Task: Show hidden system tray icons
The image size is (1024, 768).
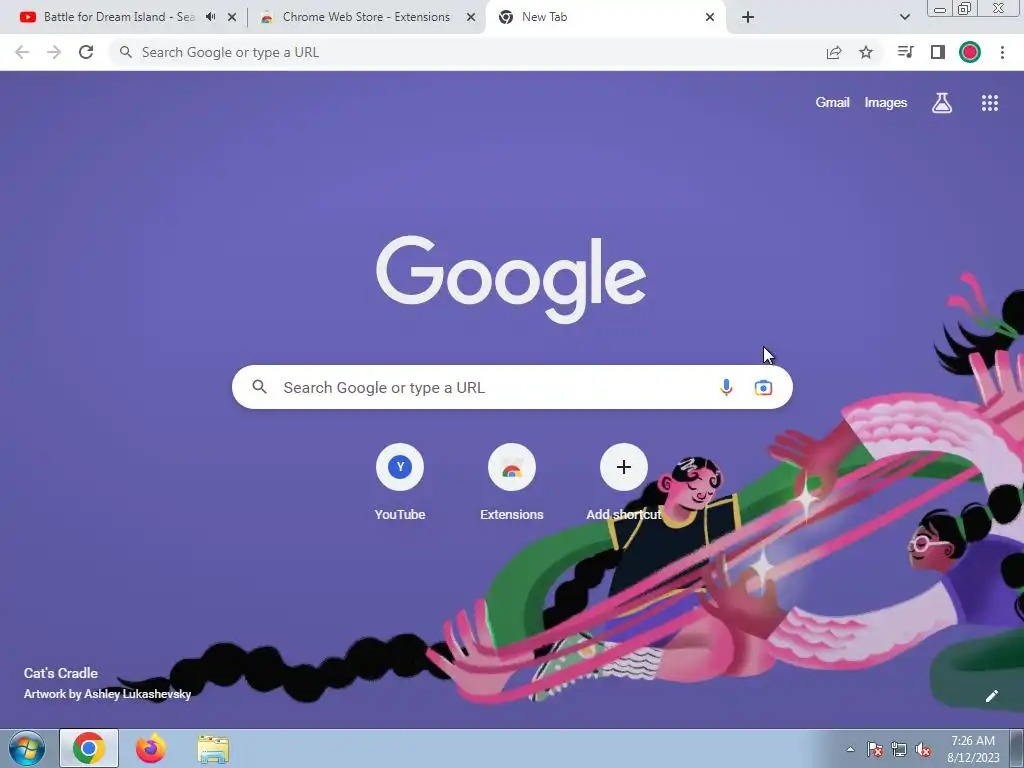Action: click(850, 749)
